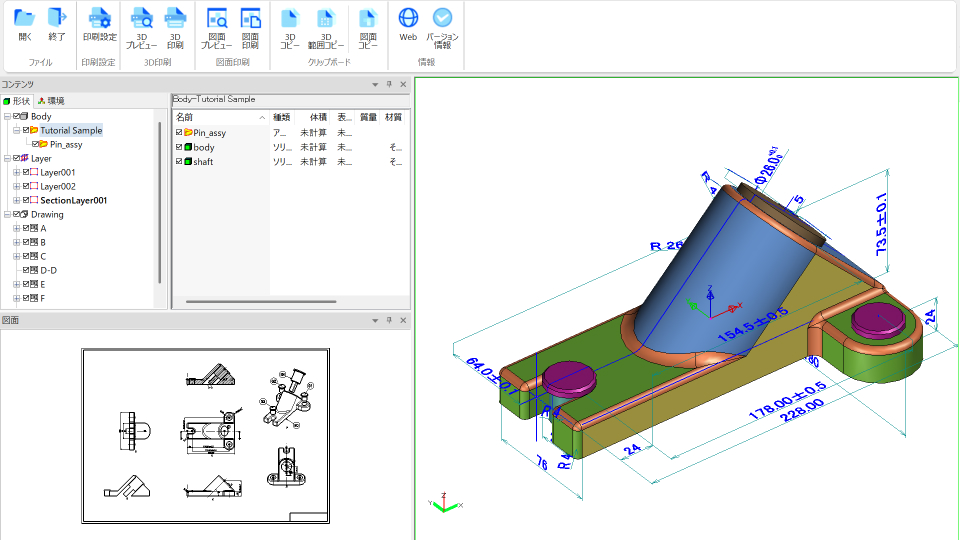Open the Web globe icon
This screenshot has width=960, height=540.
(x=408, y=24)
